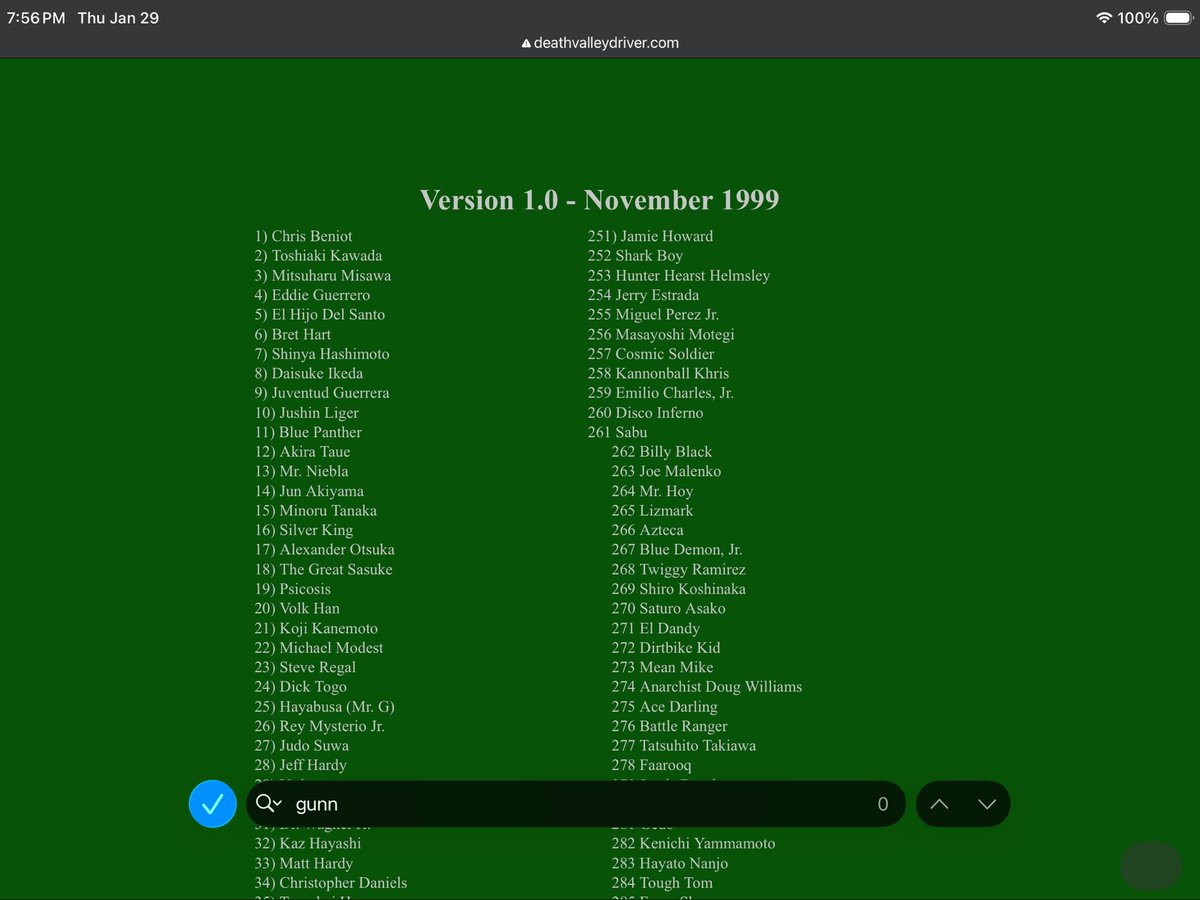Click the 'Version 1.0 - November 1999' heading

(600, 200)
